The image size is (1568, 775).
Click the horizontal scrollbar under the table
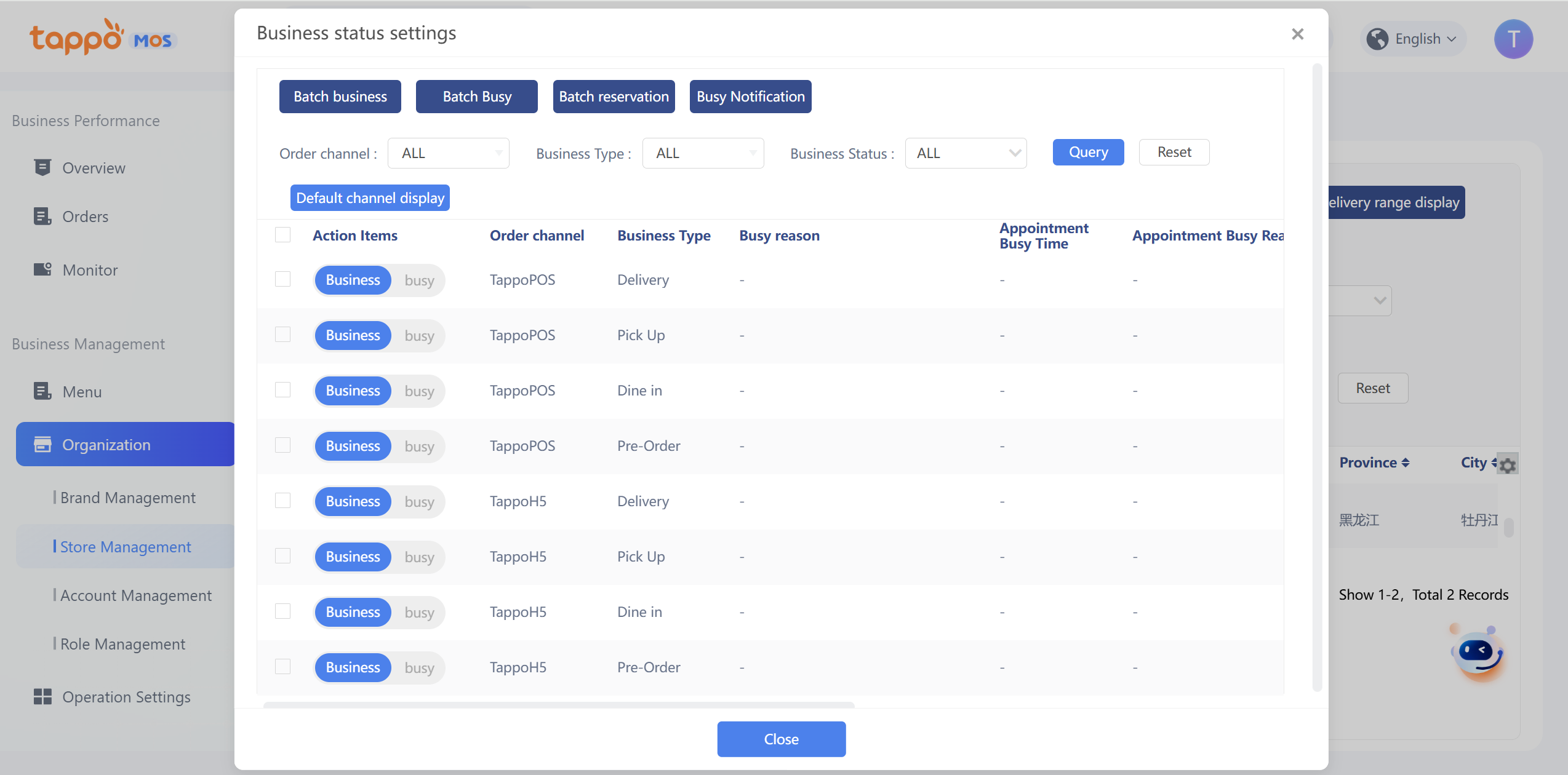coord(558,705)
